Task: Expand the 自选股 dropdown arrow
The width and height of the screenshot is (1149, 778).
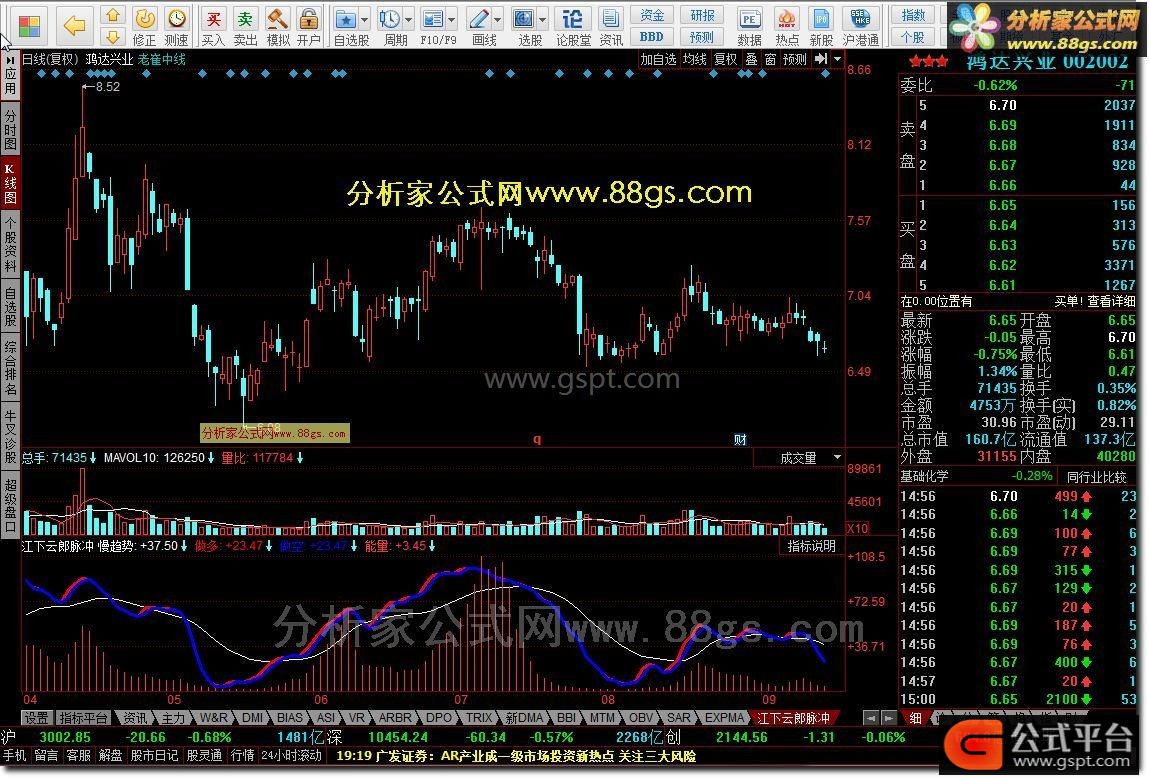Action: (364, 20)
